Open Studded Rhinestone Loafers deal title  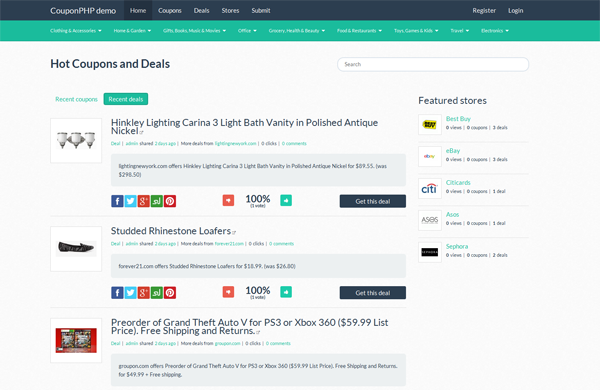tap(171, 231)
